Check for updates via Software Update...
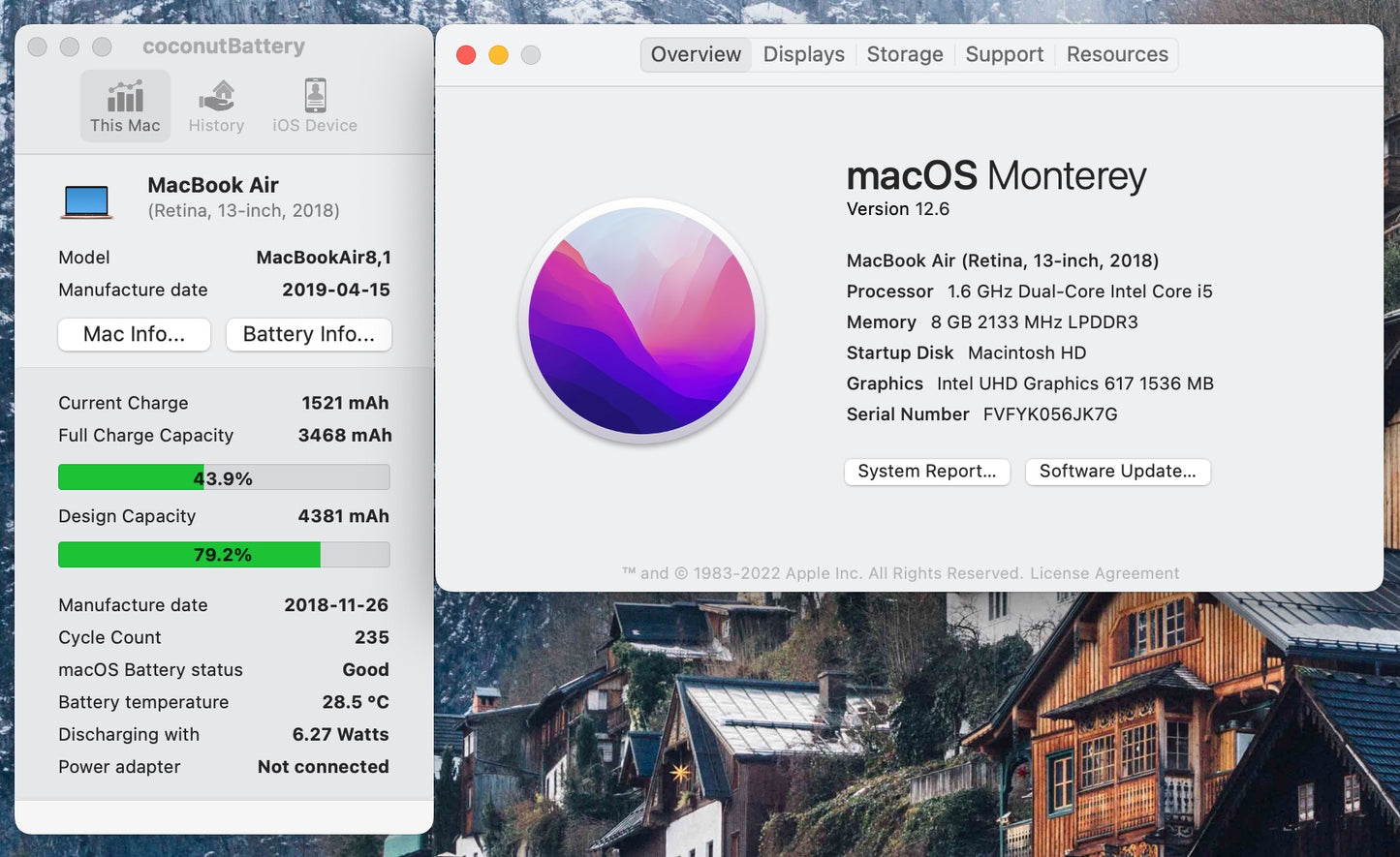 click(1117, 472)
